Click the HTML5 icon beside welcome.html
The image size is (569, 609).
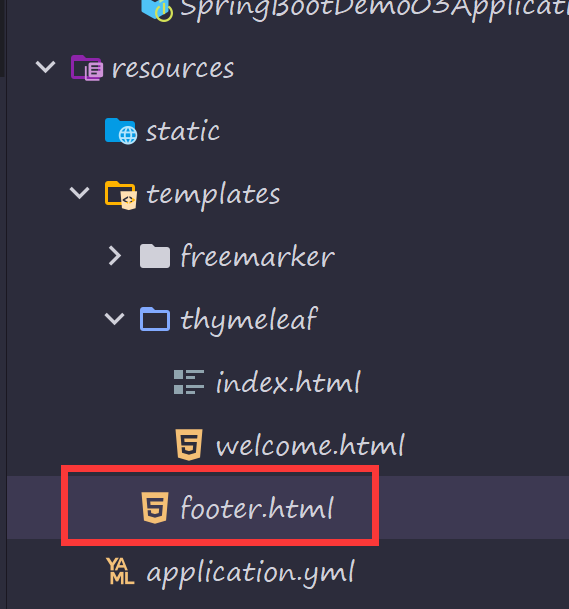tap(189, 445)
